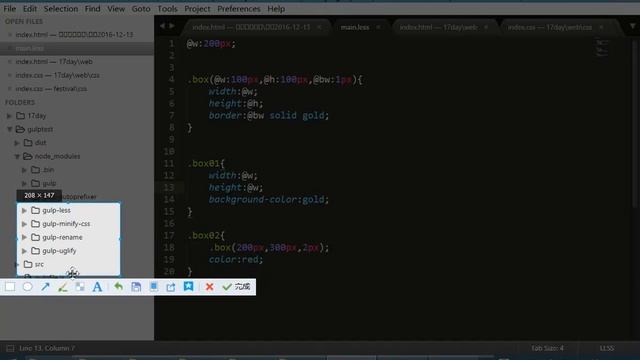Viewport: 640px width, 360px height.
Task: Close the main.less tab
Action: pyautogui.click(x=378, y=27)
